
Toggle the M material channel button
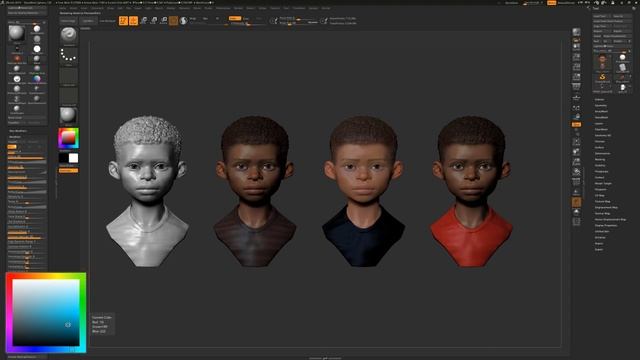(x=218, y=18)
